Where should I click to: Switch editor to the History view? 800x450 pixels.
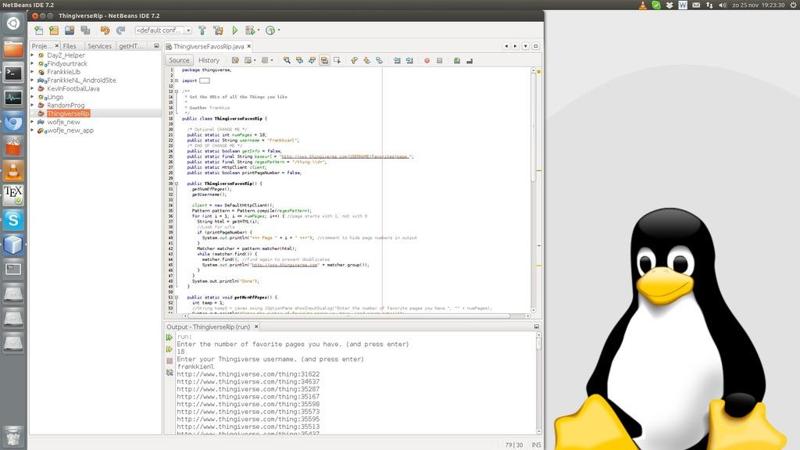(208, 60)
